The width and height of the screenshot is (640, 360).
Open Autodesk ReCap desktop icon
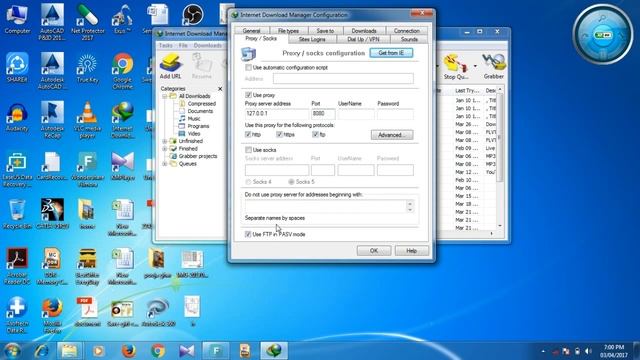click(52, 120)
